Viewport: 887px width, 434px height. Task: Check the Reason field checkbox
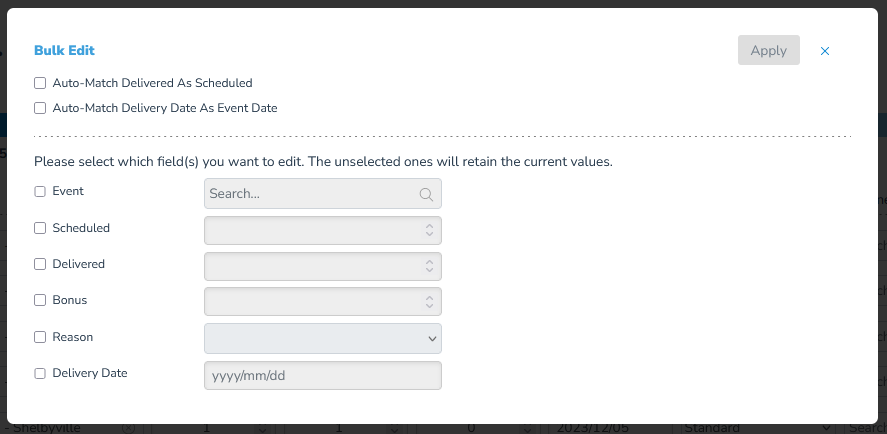coord(40,337)
